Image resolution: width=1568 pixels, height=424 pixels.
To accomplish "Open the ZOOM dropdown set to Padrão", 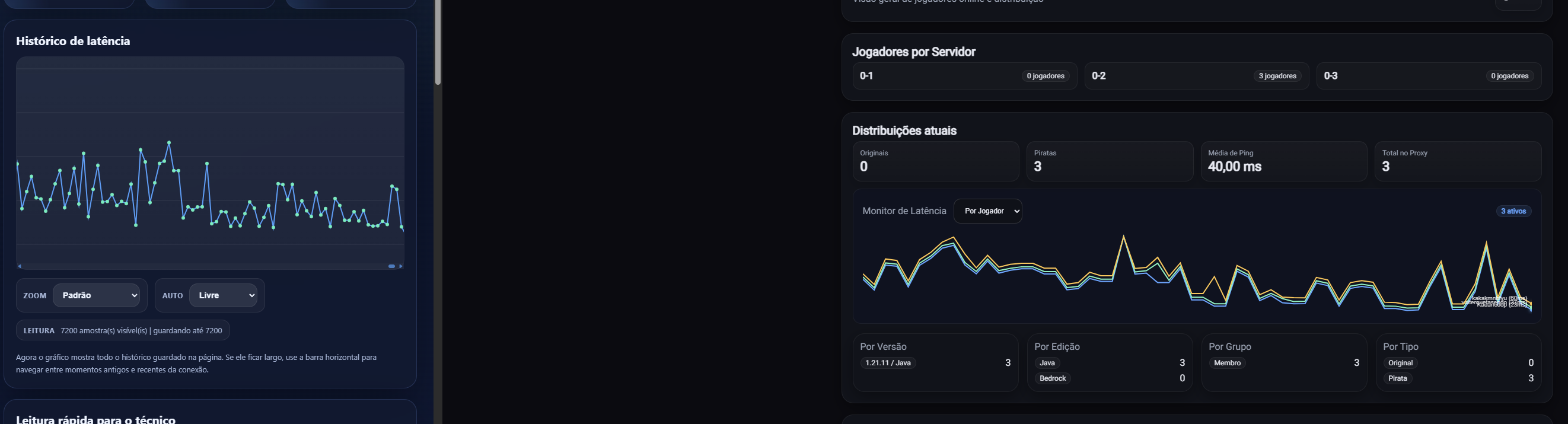I will point(97,296).
